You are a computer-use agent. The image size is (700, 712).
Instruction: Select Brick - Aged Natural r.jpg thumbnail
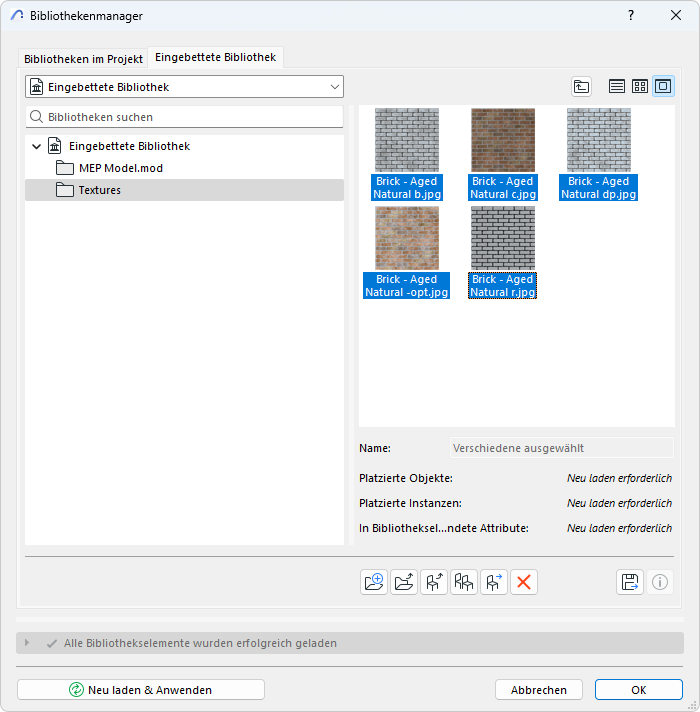[x=503, y=238]
